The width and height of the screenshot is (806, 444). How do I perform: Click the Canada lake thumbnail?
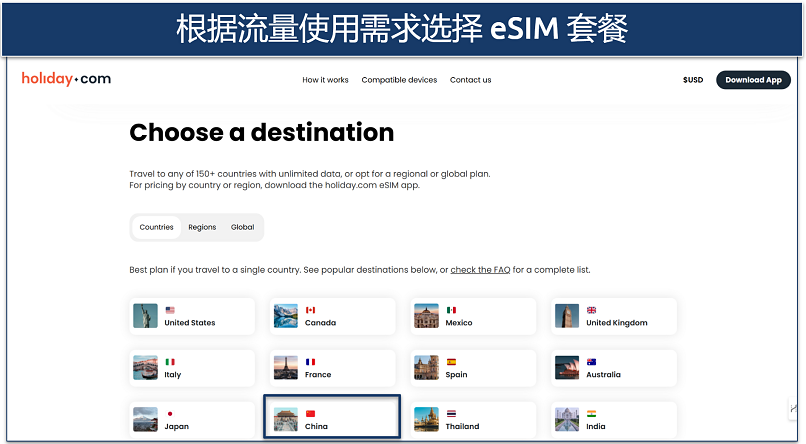[x=286, y=316]
